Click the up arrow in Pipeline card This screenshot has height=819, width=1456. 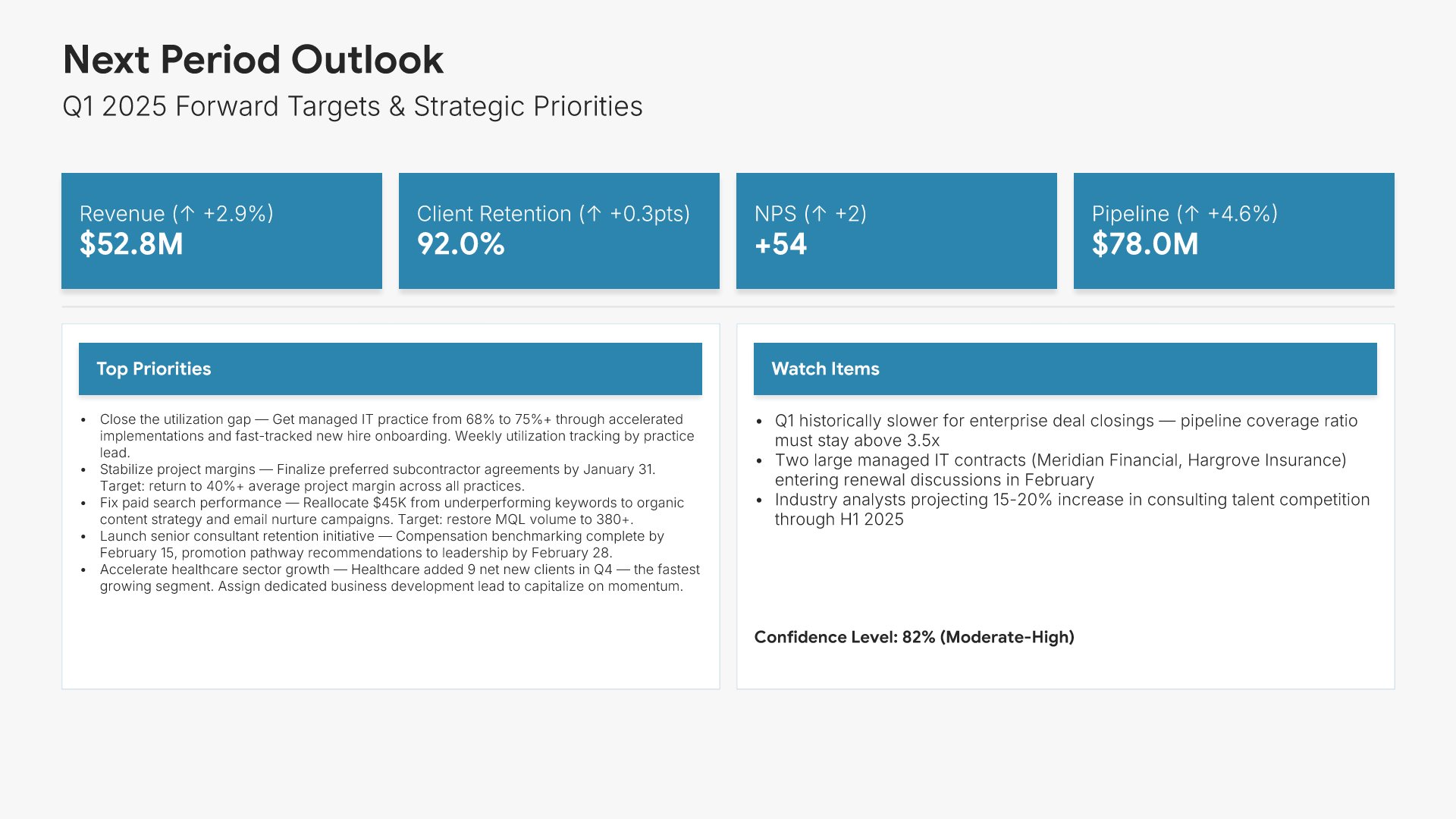tap(1192, 214)
